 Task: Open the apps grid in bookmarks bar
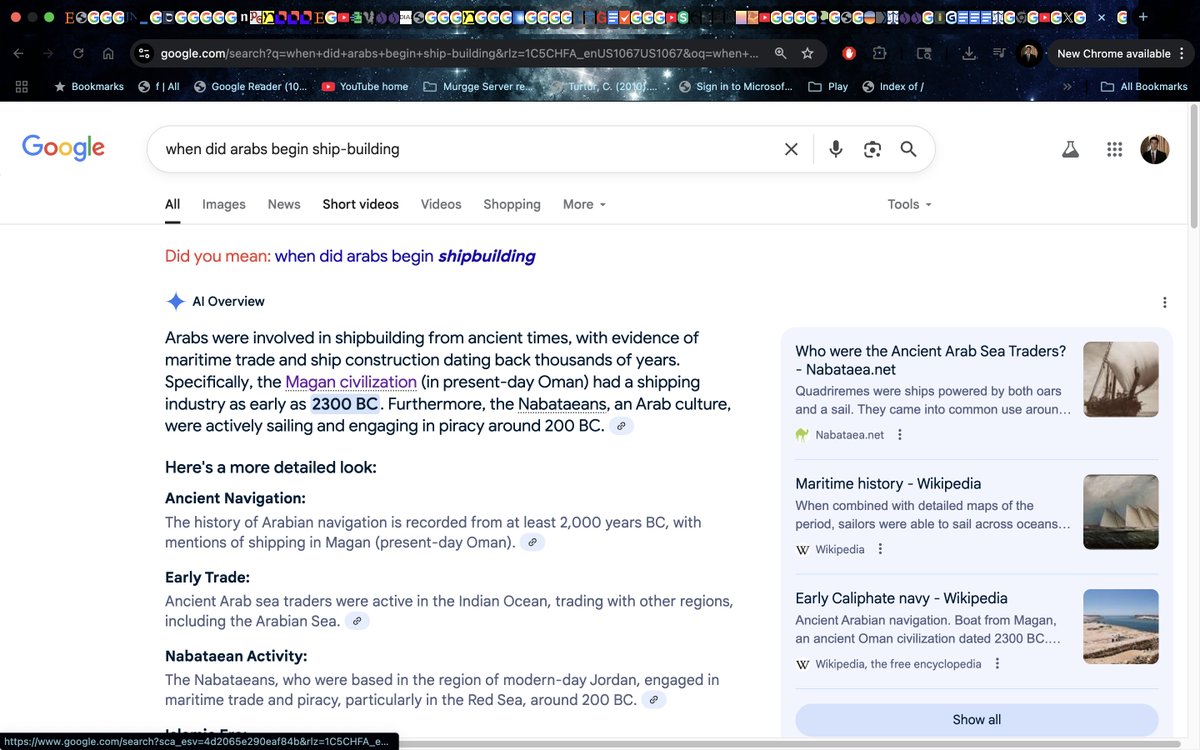(x=21, y=87)
